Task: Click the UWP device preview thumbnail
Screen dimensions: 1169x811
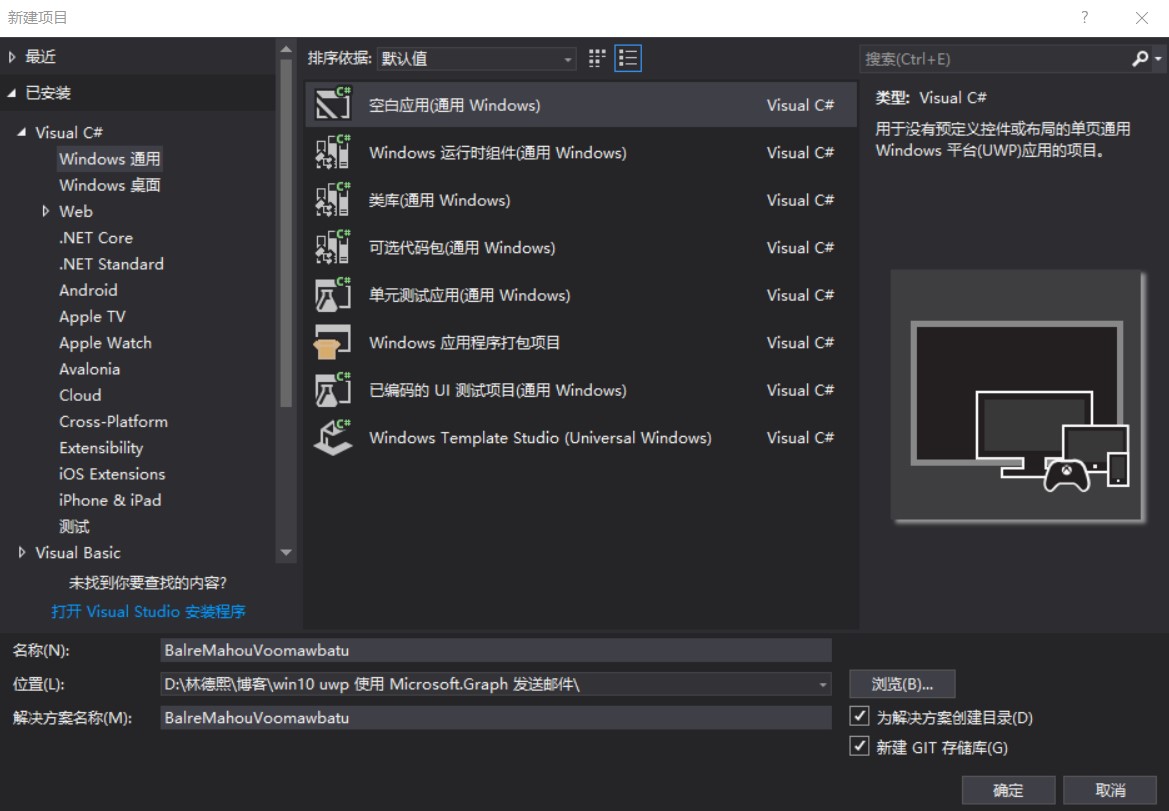Action: 1018,396
